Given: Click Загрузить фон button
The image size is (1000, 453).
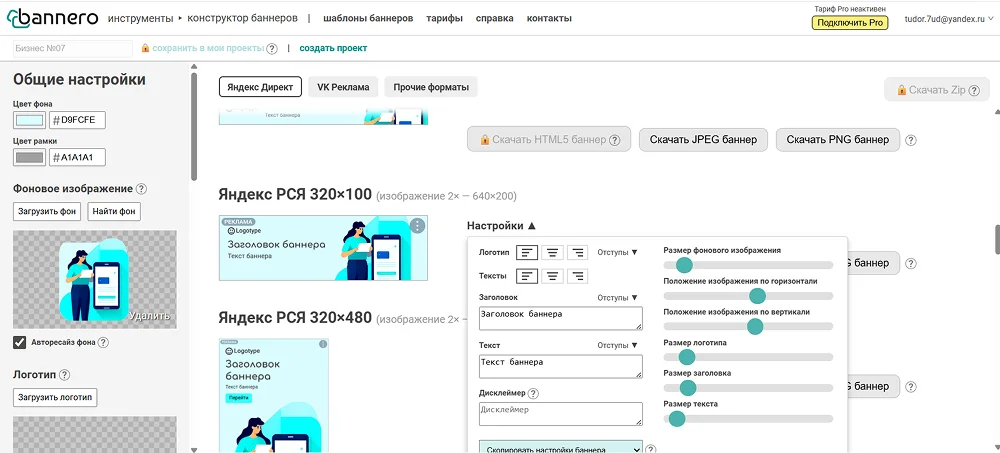Looking at the screenshot, I should click(47, 212).
